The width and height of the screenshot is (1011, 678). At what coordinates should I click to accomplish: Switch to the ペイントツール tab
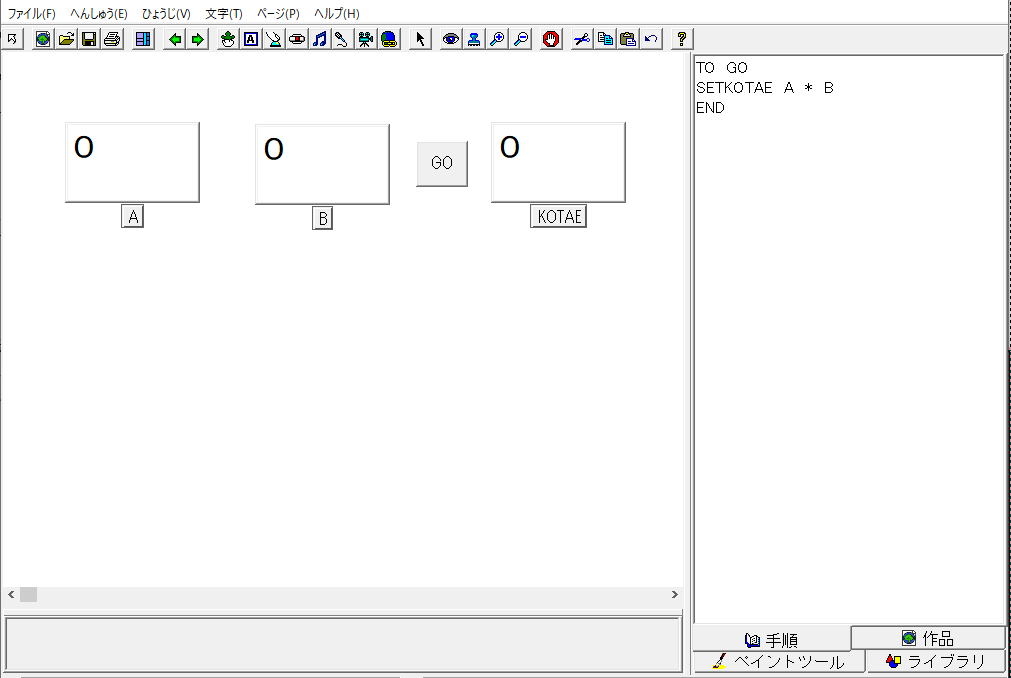778,662
